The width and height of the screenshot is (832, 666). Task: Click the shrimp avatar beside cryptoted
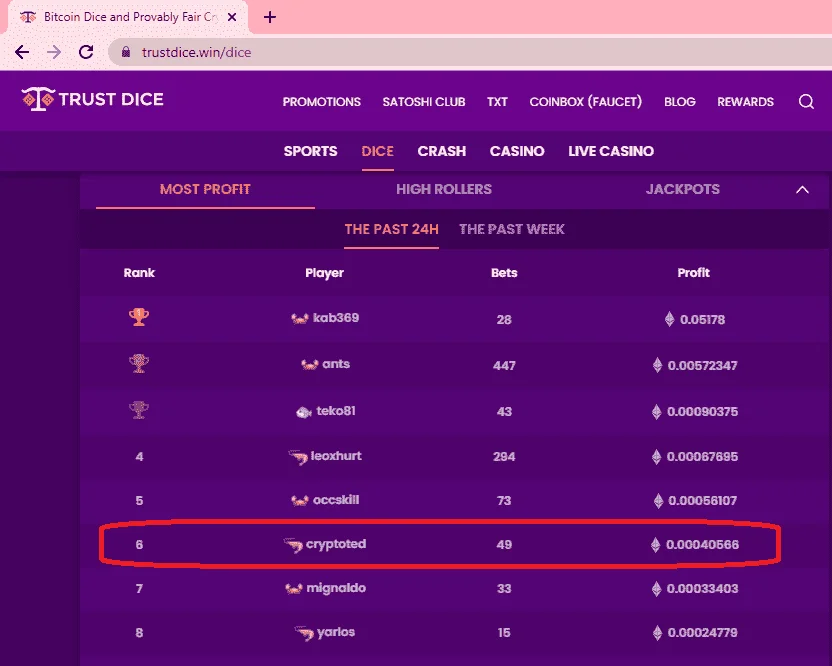point(293,545)
